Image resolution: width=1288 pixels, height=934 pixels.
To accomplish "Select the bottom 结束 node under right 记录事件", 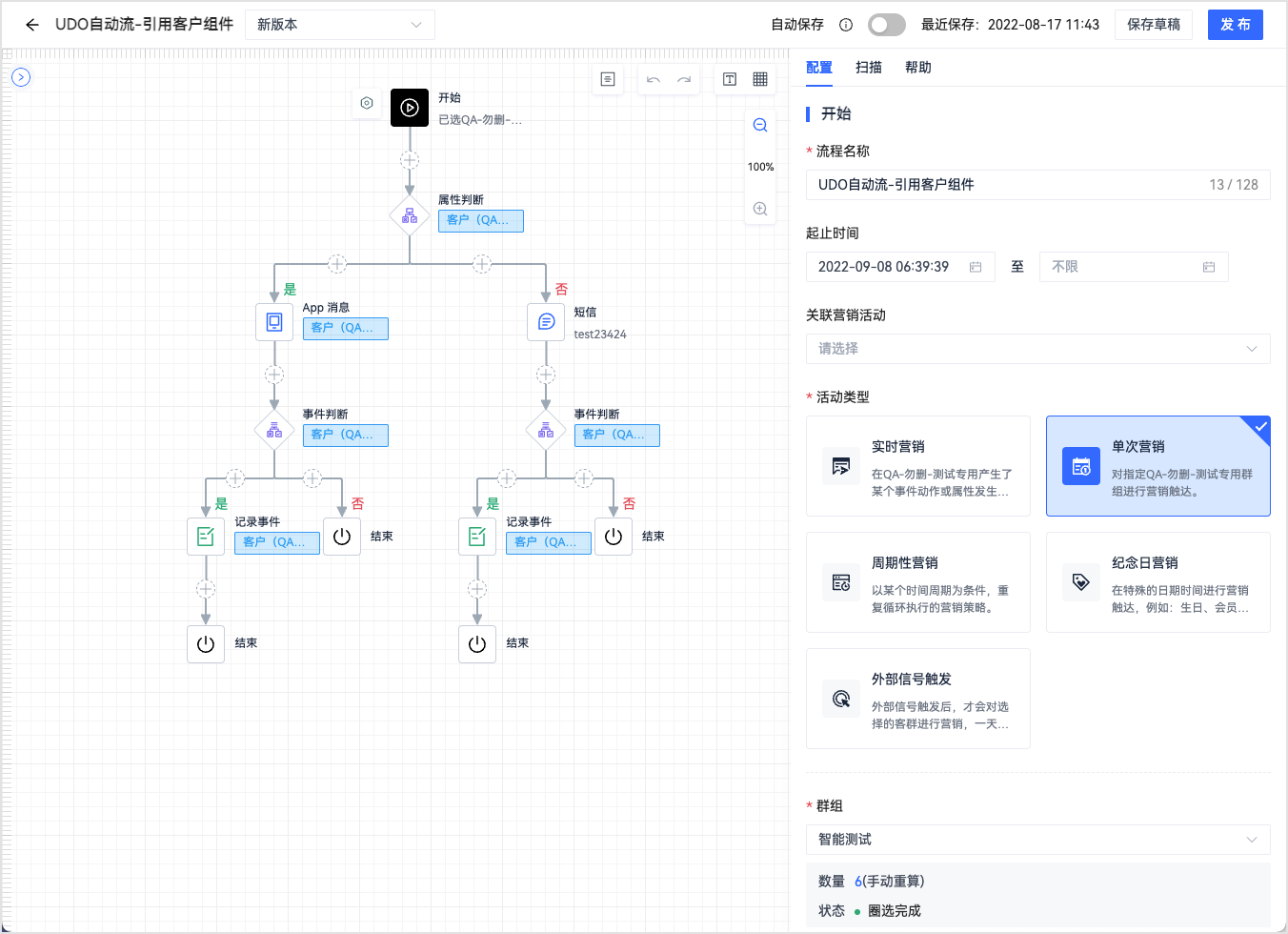I will 477,644.
